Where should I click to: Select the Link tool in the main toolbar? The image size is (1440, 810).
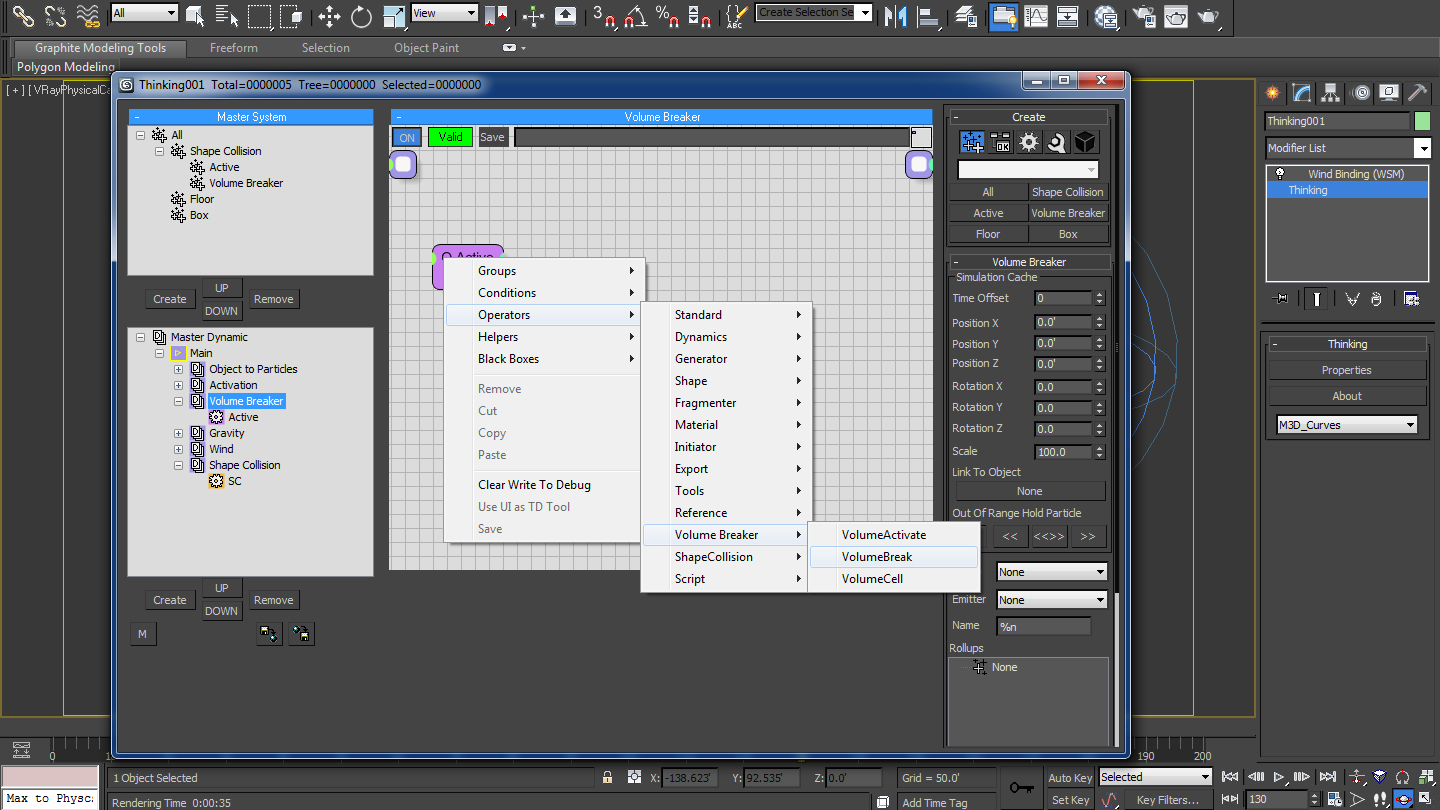pyautogui.click(x=23, y=15)
